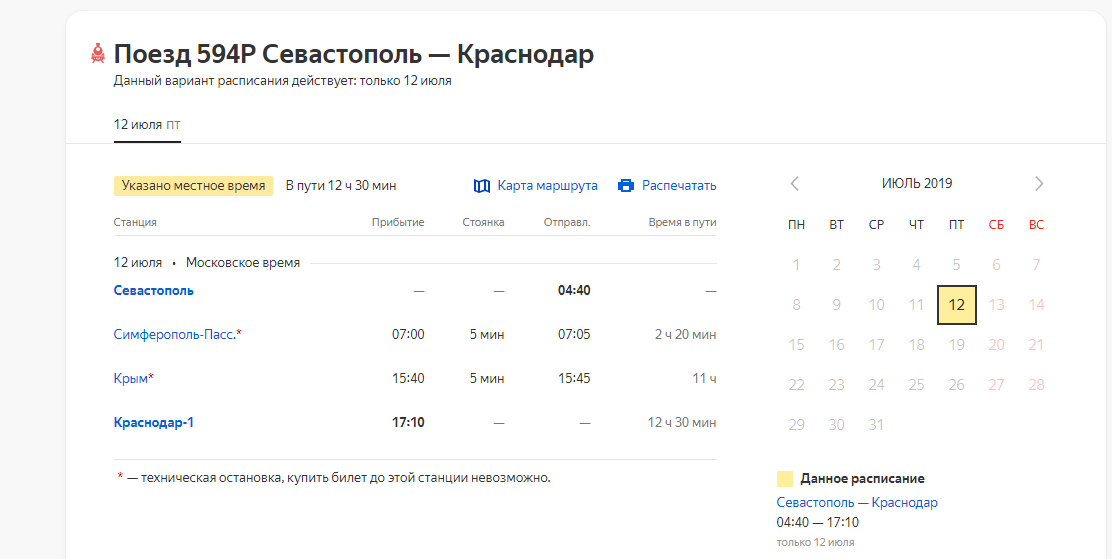Open the Краснодар-1 station link
Viewport: 1112px width, 559px height.
coord(154,423)
